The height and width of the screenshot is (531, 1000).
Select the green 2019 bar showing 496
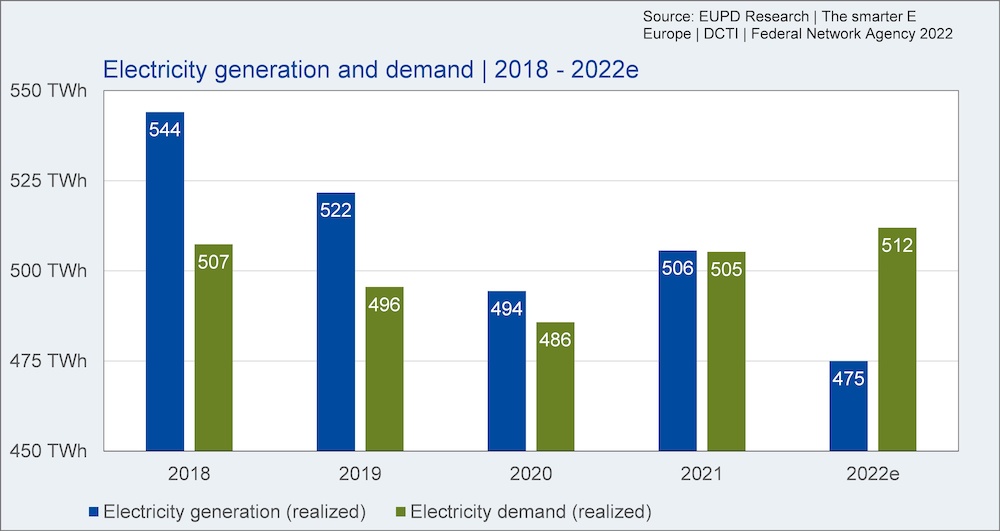[385, 368]
